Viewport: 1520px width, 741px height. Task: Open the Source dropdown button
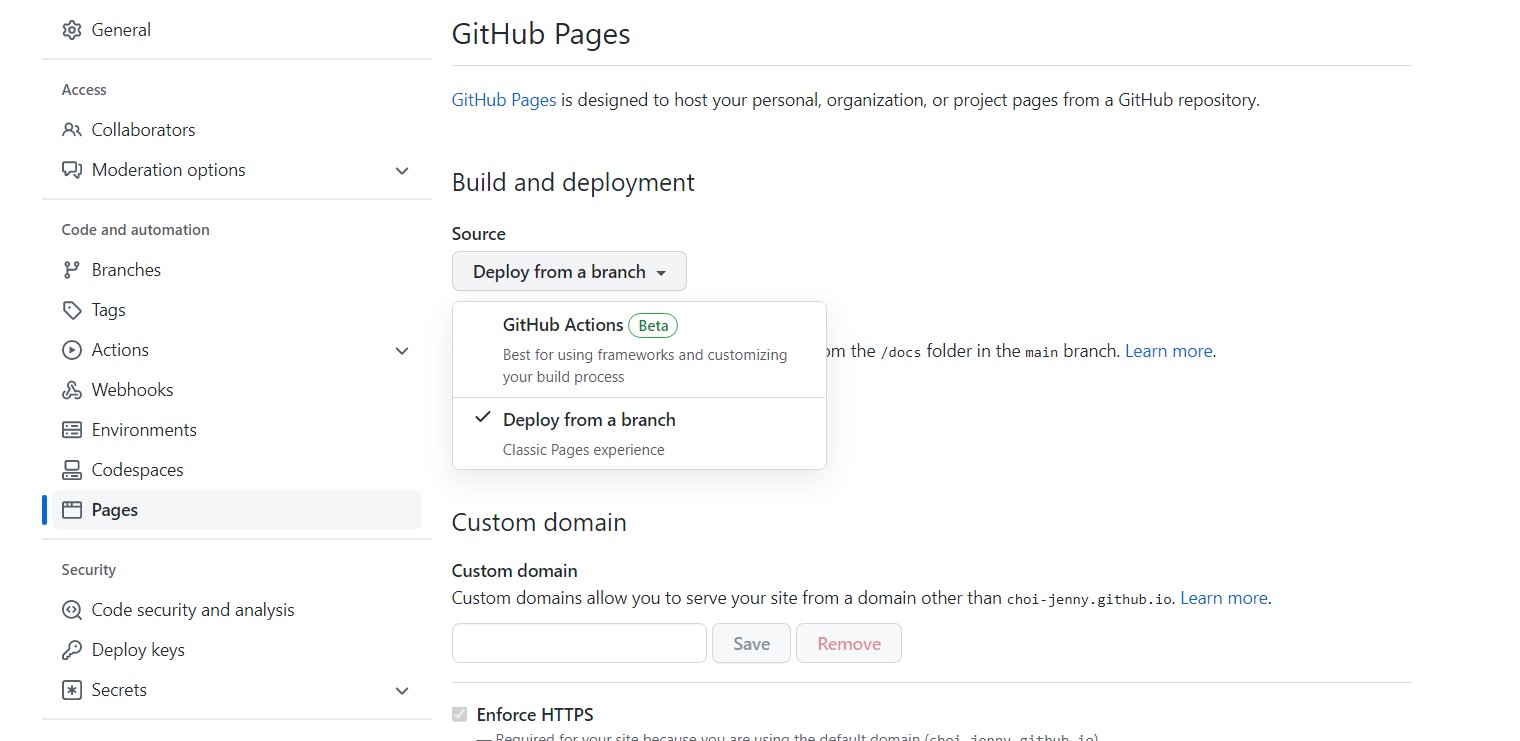tap(569, 272)
